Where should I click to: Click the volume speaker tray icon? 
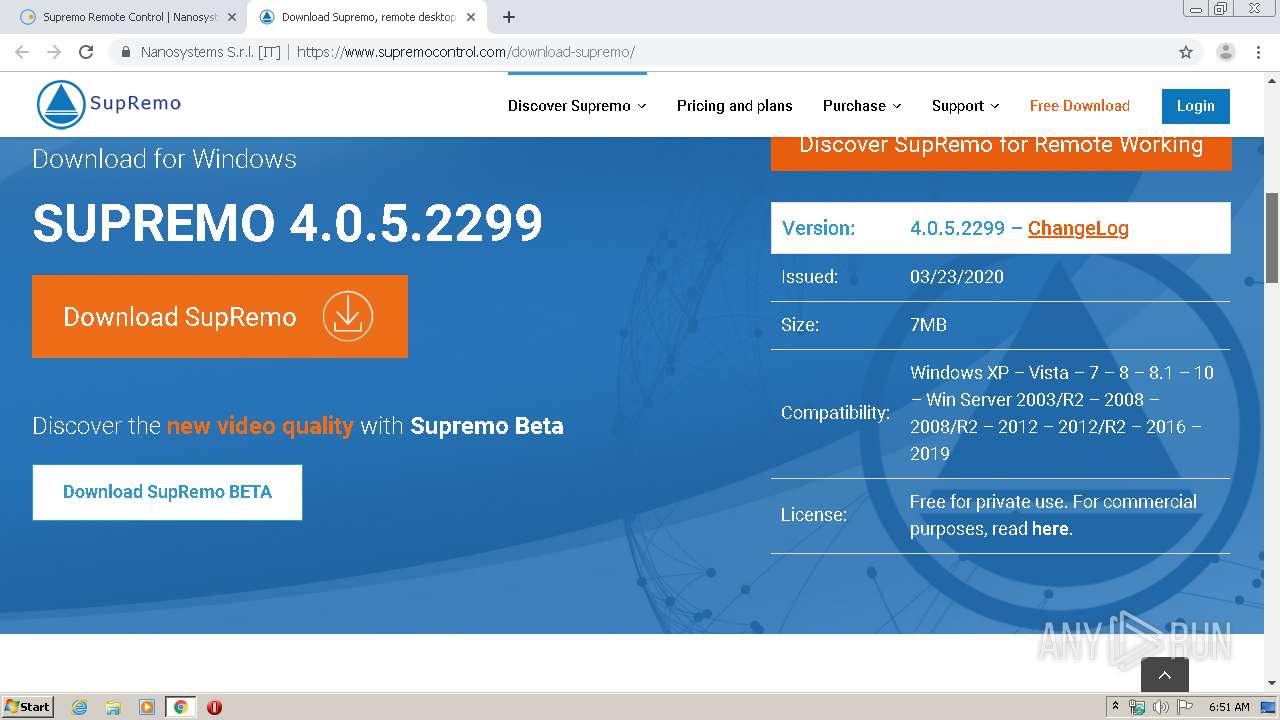[x=1160, y=707]
